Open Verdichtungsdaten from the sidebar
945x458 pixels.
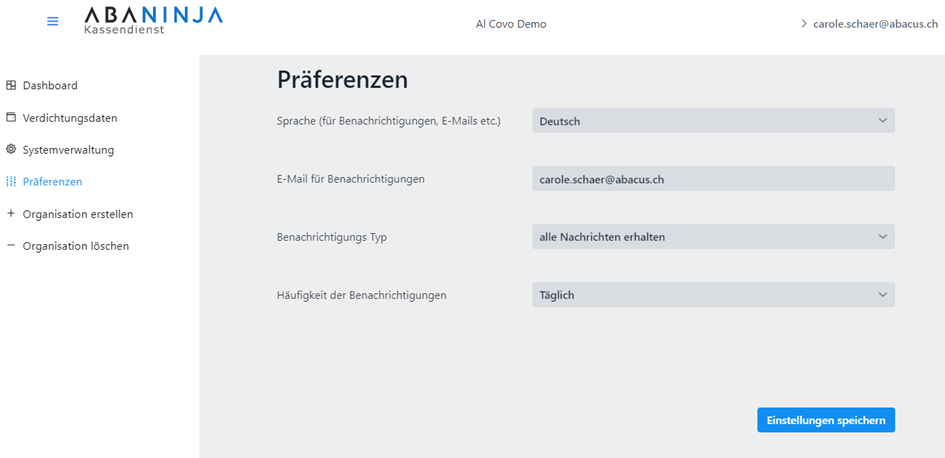pyautogui.click(x=70, y=118)
